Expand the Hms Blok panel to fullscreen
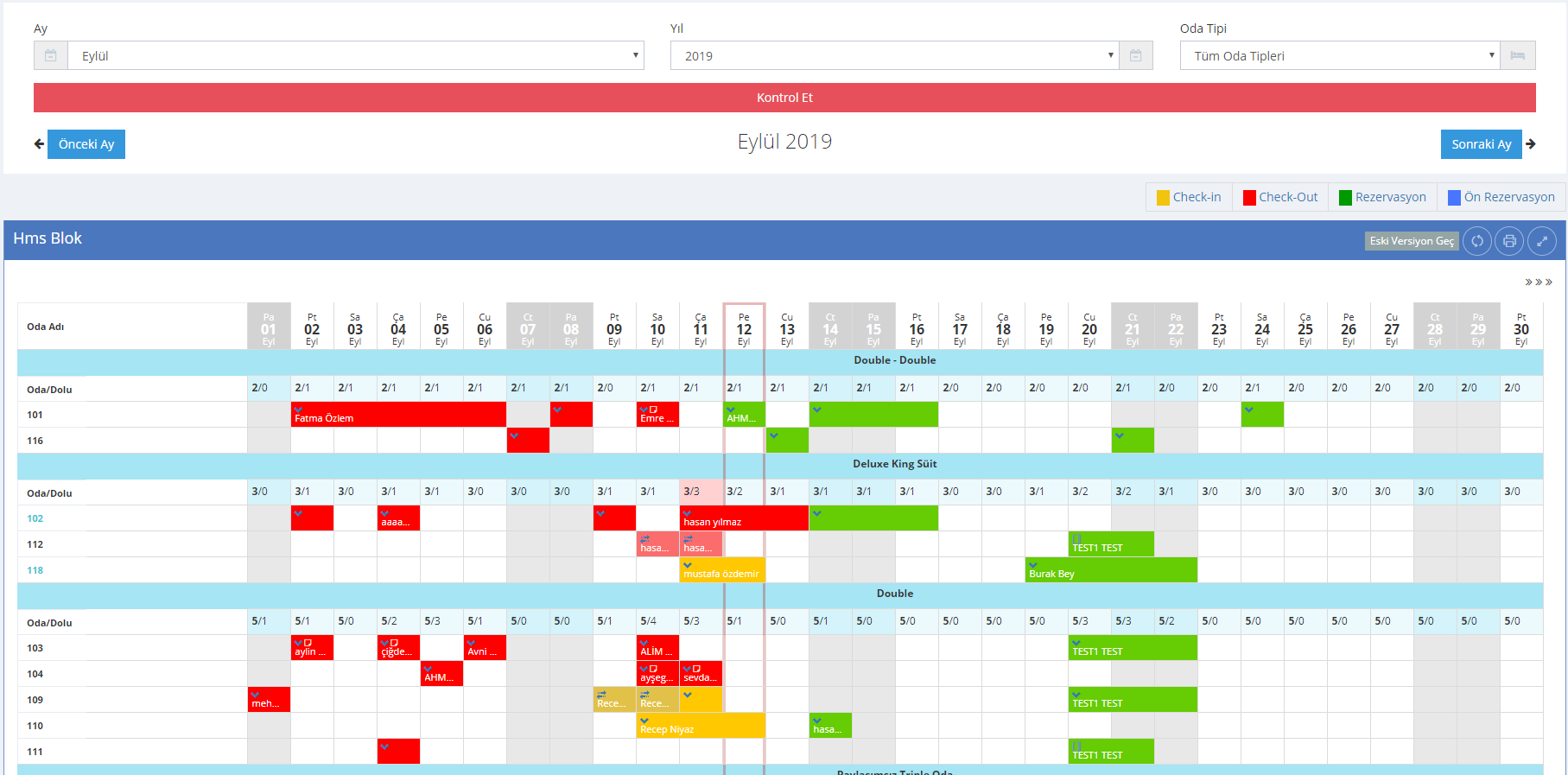The image size is (1568, 775). tap(1542, 241)
